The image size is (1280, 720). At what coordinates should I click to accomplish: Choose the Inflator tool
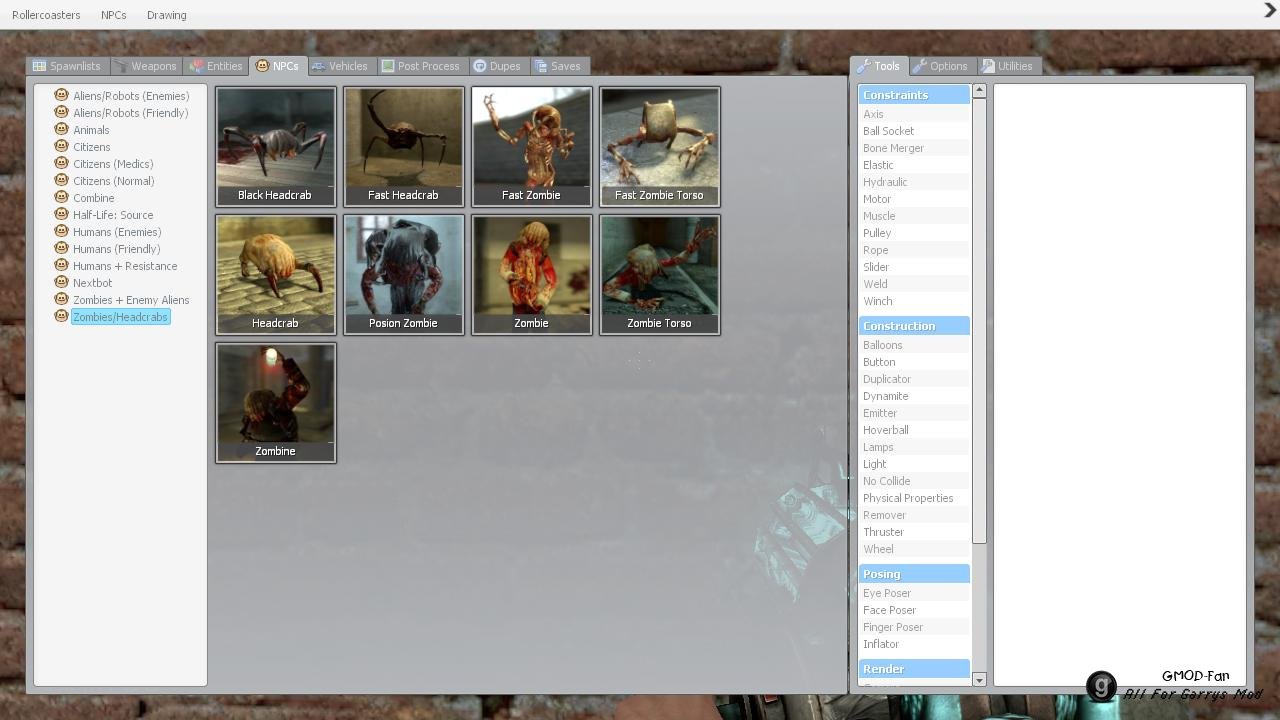[x=914, y=644]
